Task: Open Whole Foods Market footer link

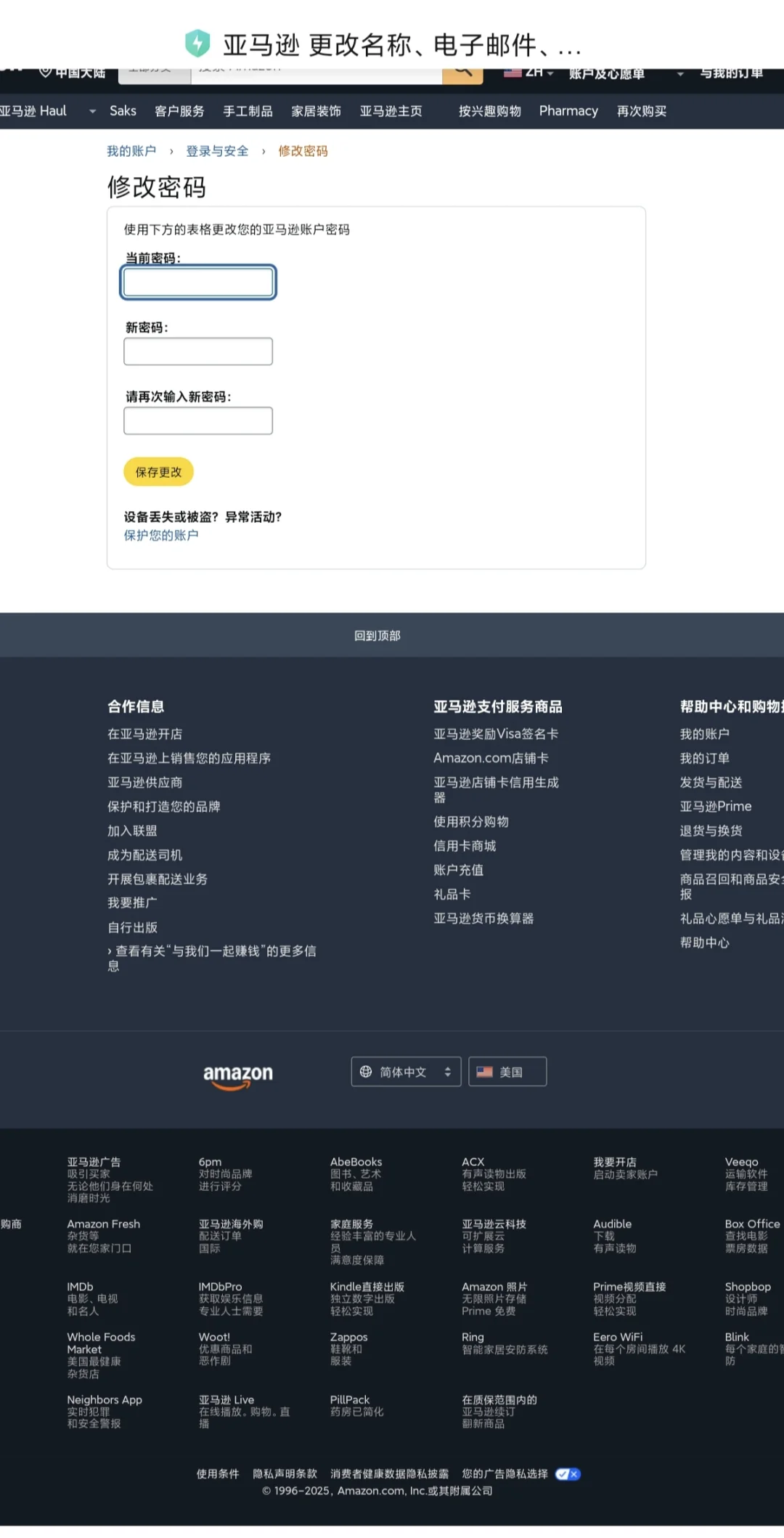Action: click(101, 1343)
